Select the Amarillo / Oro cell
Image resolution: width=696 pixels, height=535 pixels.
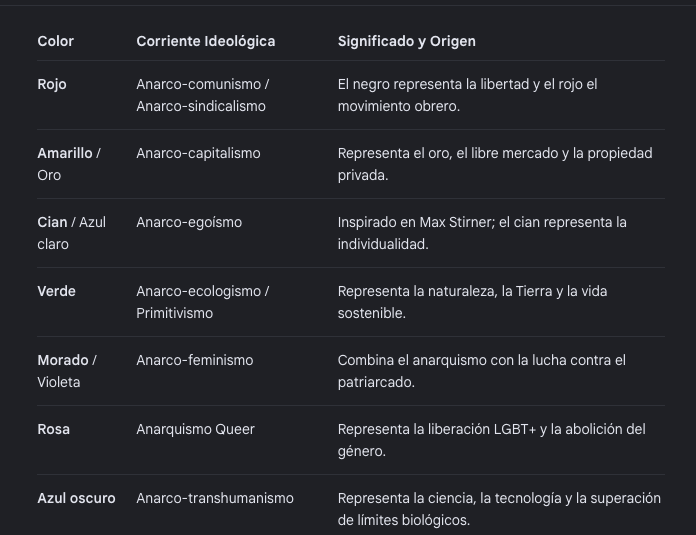pos(69,164)
